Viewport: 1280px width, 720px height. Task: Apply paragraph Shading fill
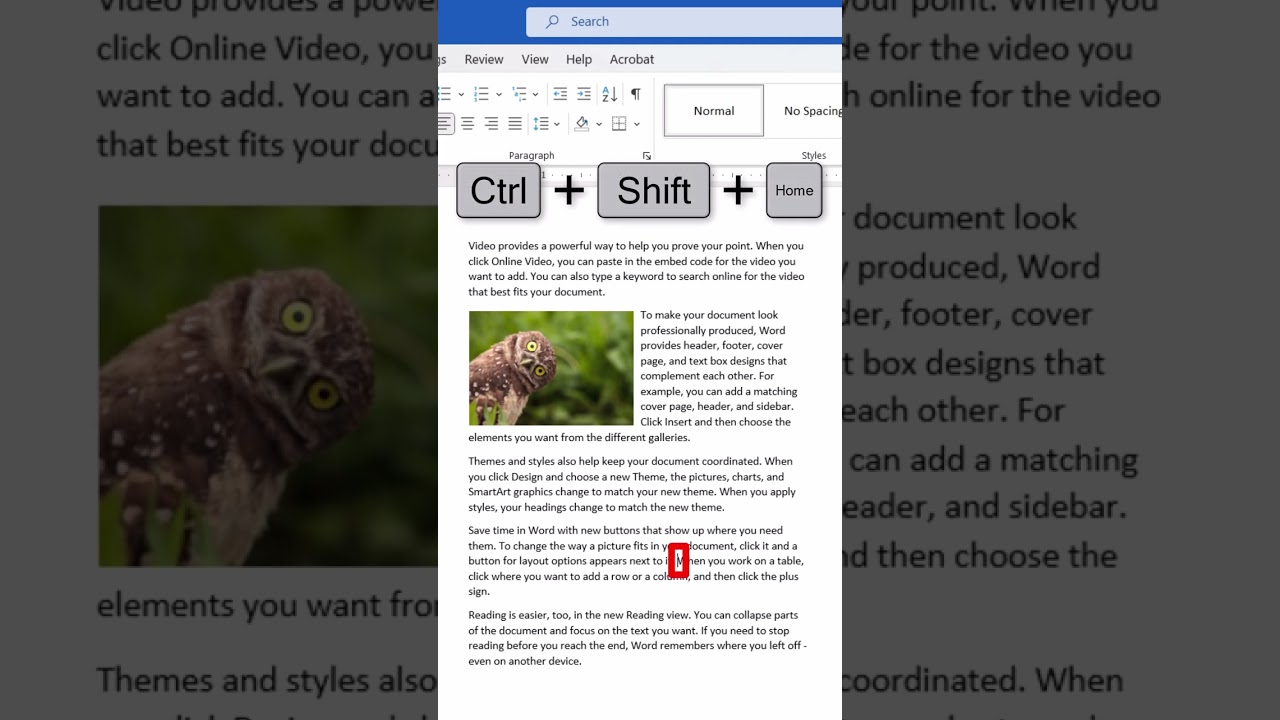pos(582,124)
